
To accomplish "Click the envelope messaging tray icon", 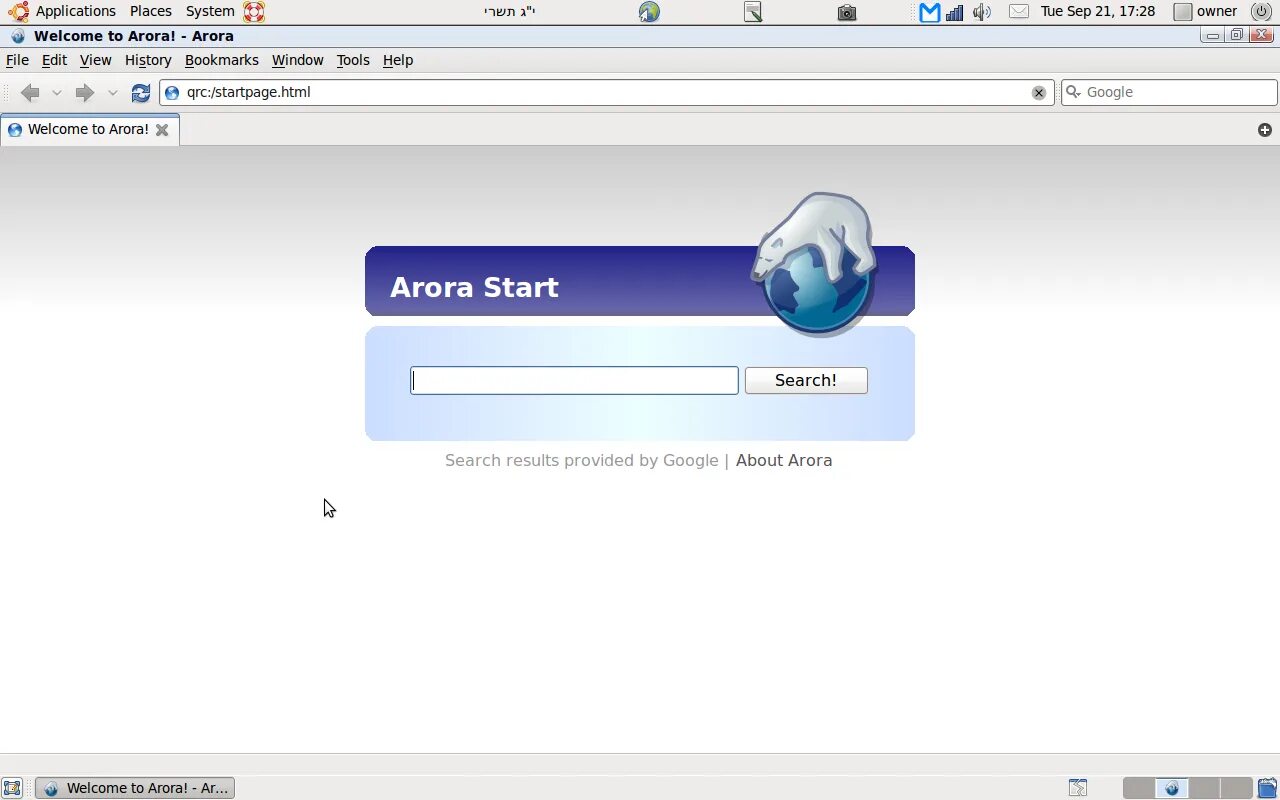I will [x=1019, y=12].
